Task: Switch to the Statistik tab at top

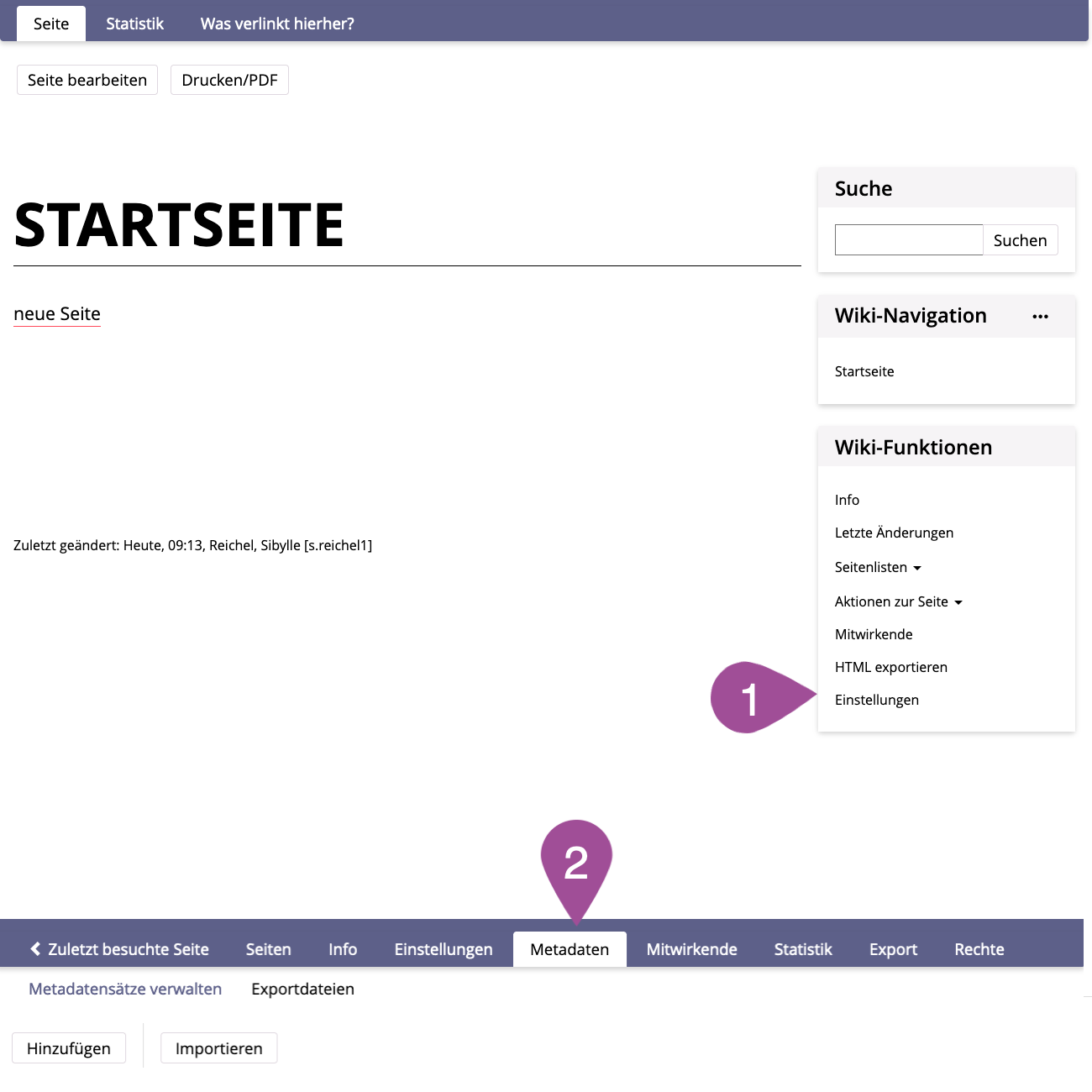Action: click(134, 24)
